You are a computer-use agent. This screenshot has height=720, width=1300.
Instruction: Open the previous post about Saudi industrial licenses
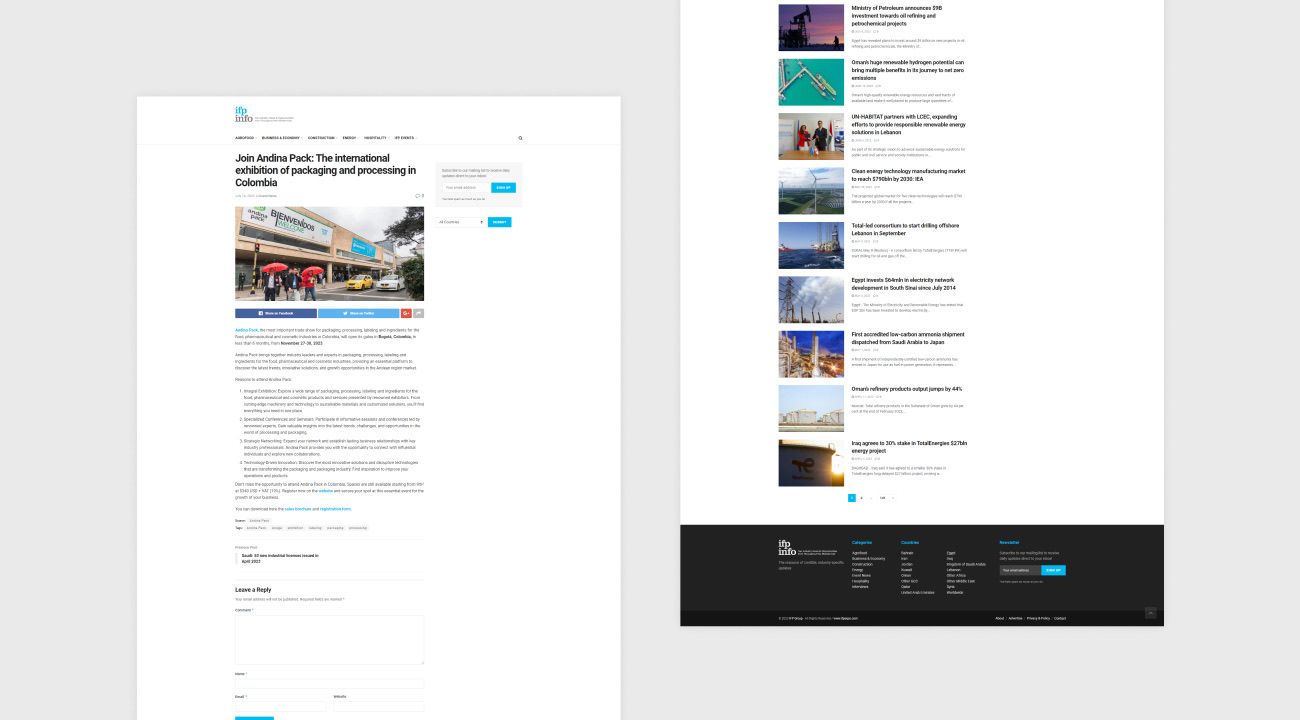pos(280,558)
